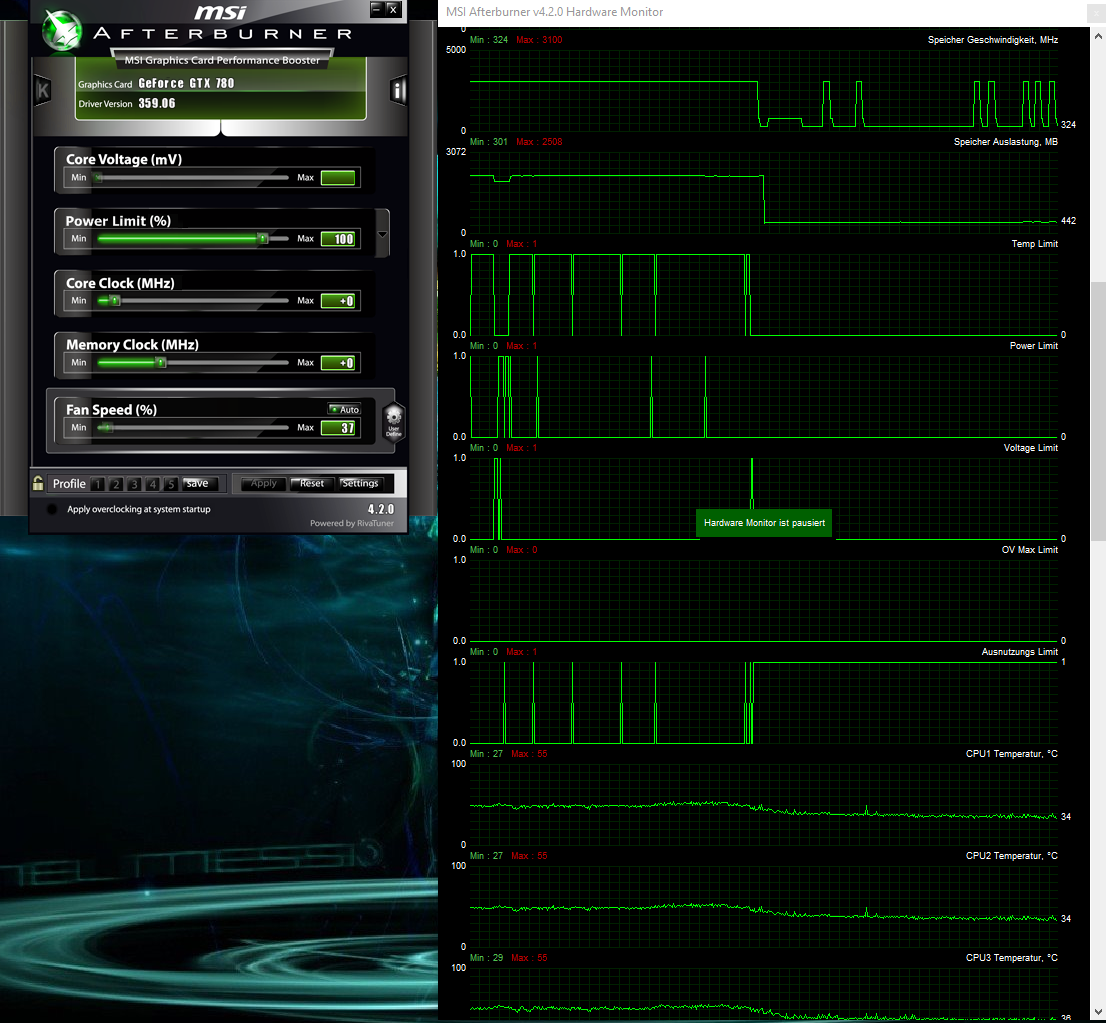The image size is (1106, 1023).
Task: Click the Fan Speed slider handle
Action: [x=106, y=428]
